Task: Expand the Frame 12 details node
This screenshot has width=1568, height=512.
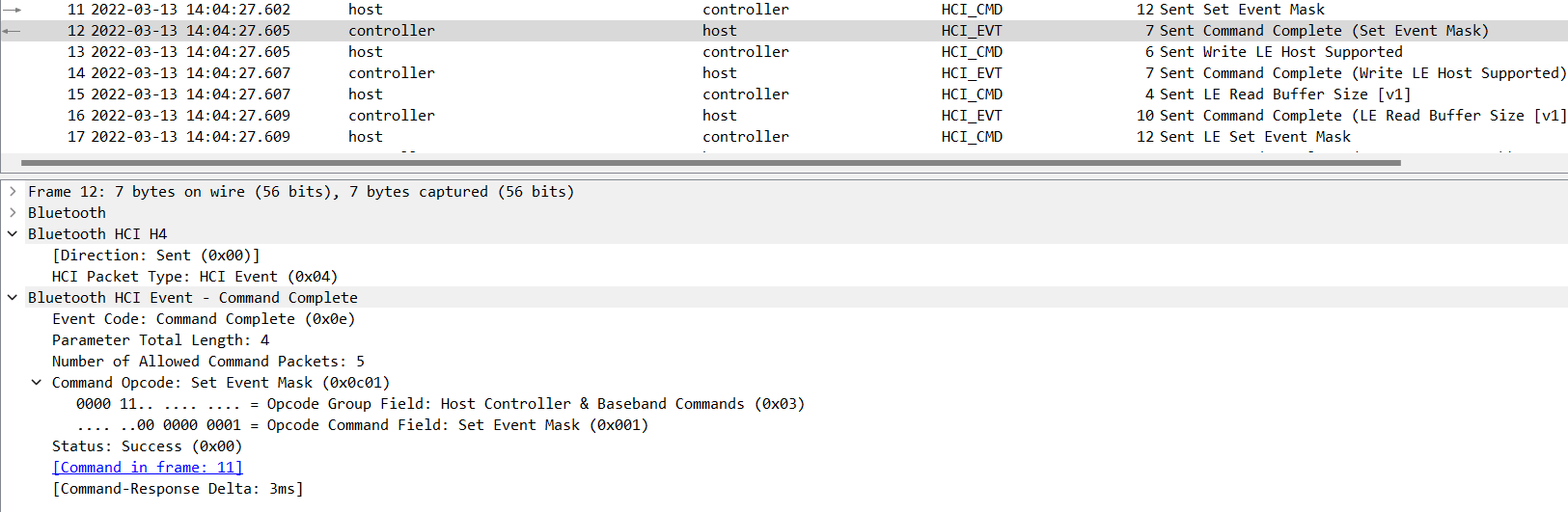Action: [x=13, y=192]
